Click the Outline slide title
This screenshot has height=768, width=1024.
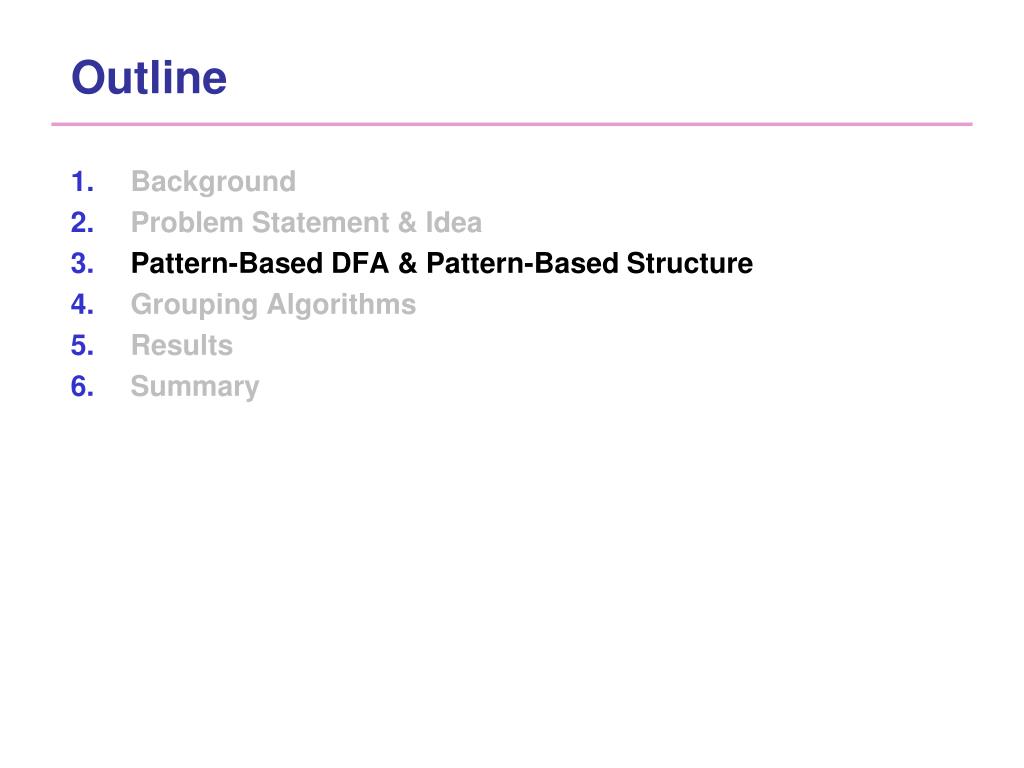(x=149, y=78)
